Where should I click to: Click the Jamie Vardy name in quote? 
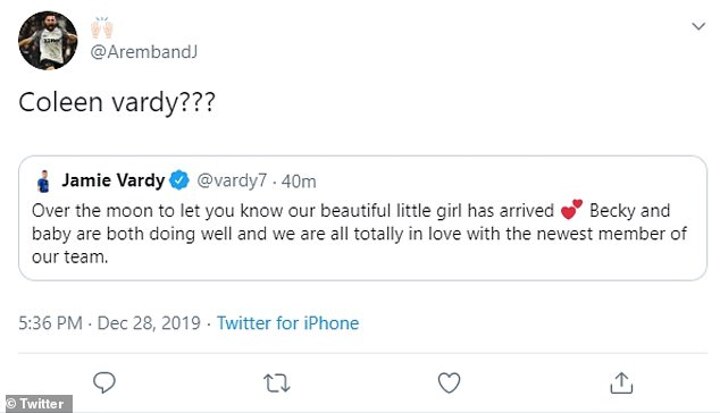(x=114, y=181)
